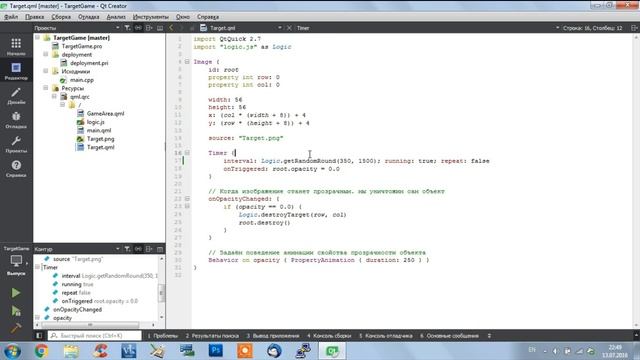Open the 4 Консоль сборки output pane
640x360 pixels.
(329, 336)
